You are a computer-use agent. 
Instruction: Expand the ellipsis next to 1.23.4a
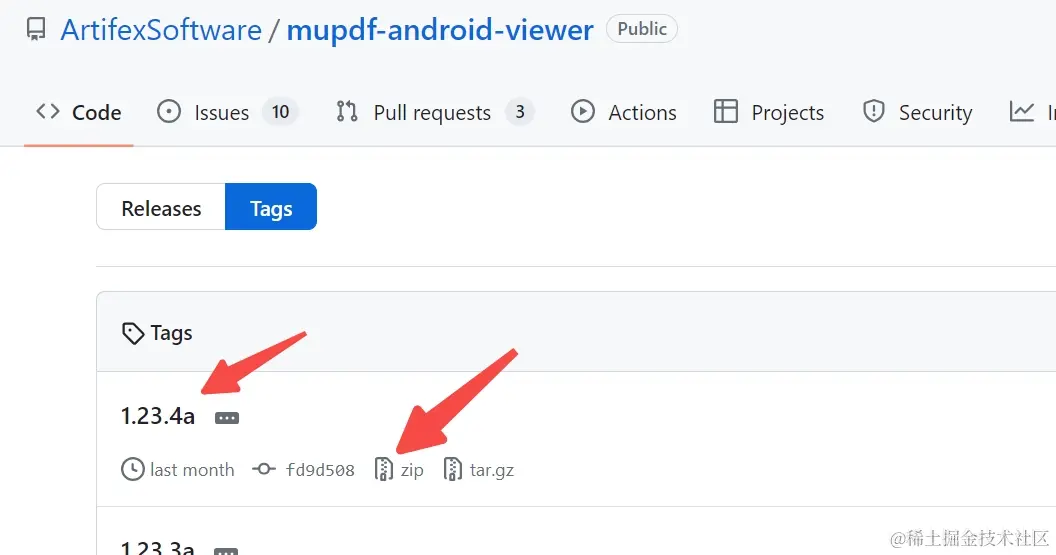(x=227, y=418)
